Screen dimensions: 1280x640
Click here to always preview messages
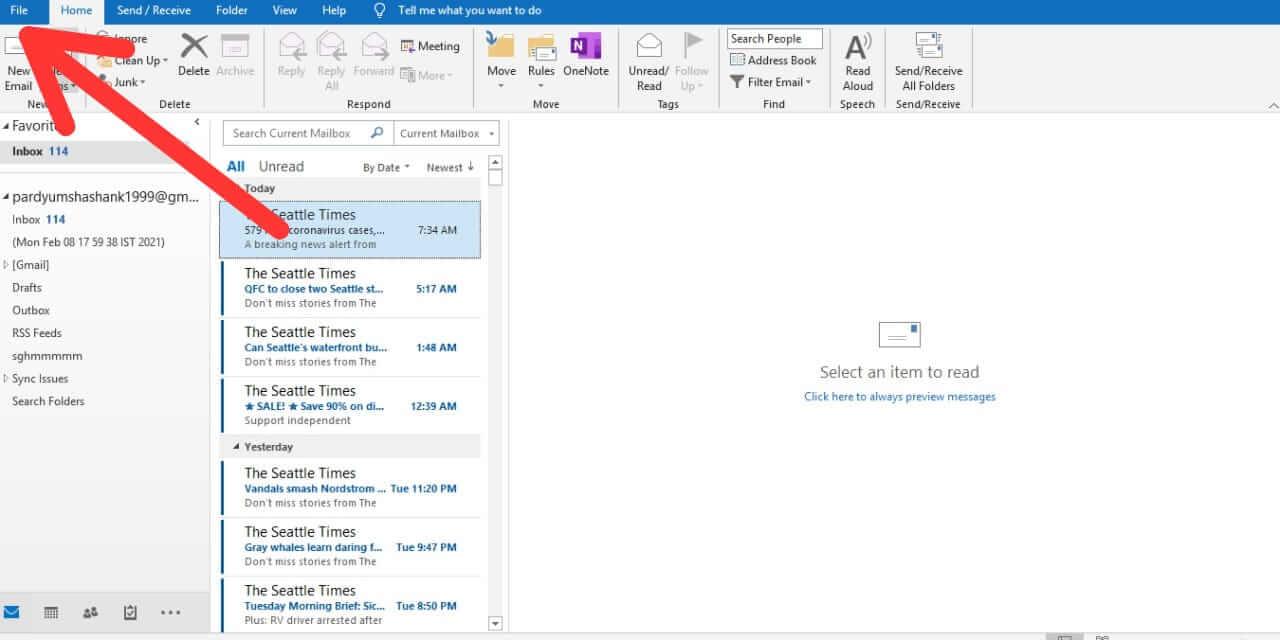click(x=898, y=396)
